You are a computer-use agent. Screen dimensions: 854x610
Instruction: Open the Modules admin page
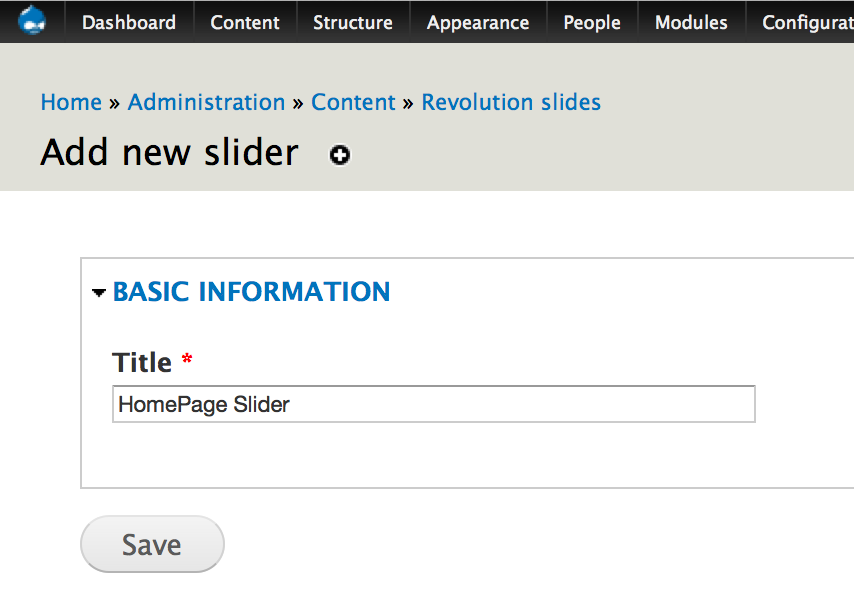691,22
